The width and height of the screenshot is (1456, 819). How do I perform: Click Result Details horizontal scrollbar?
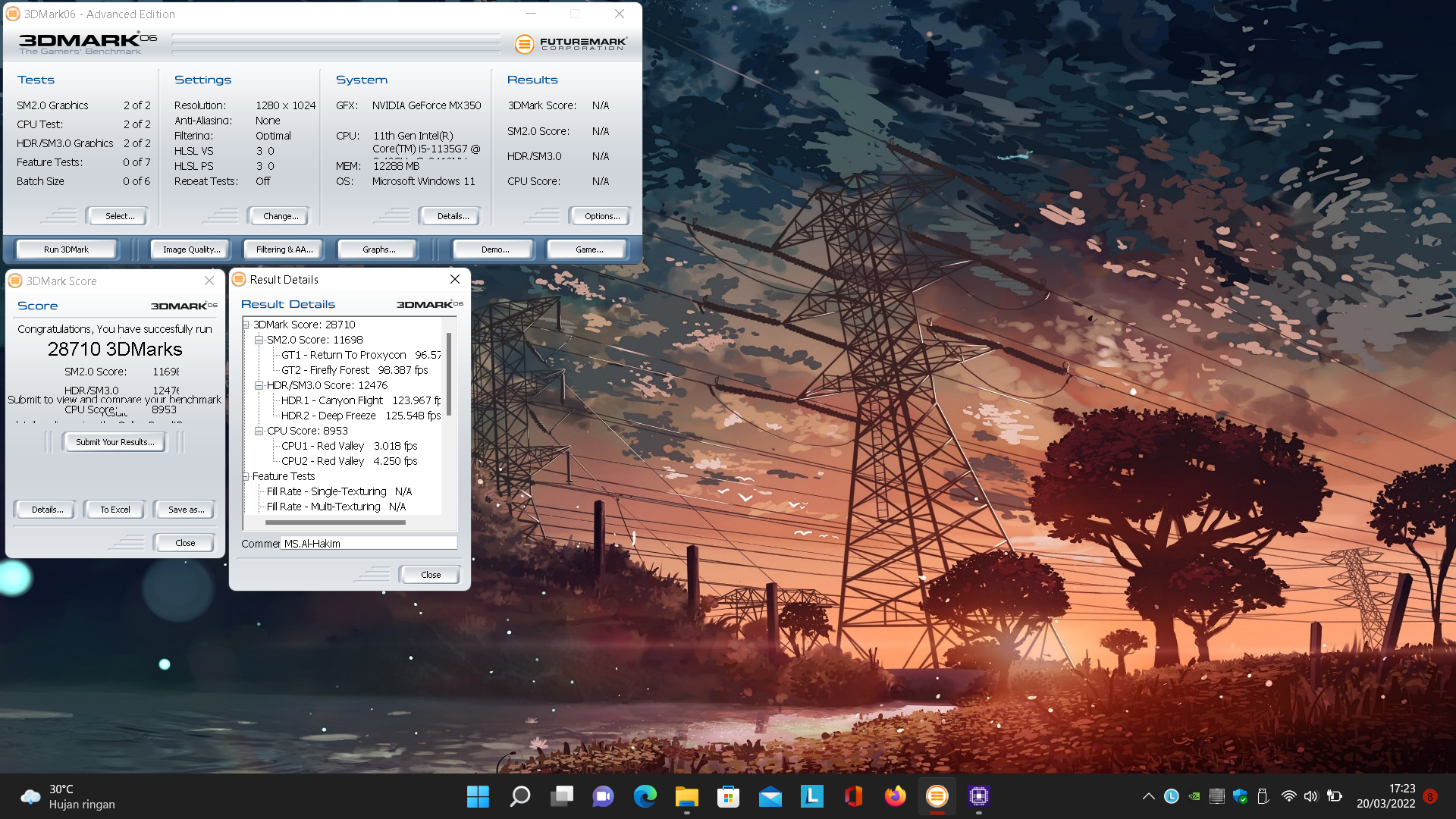pos(335,522)
